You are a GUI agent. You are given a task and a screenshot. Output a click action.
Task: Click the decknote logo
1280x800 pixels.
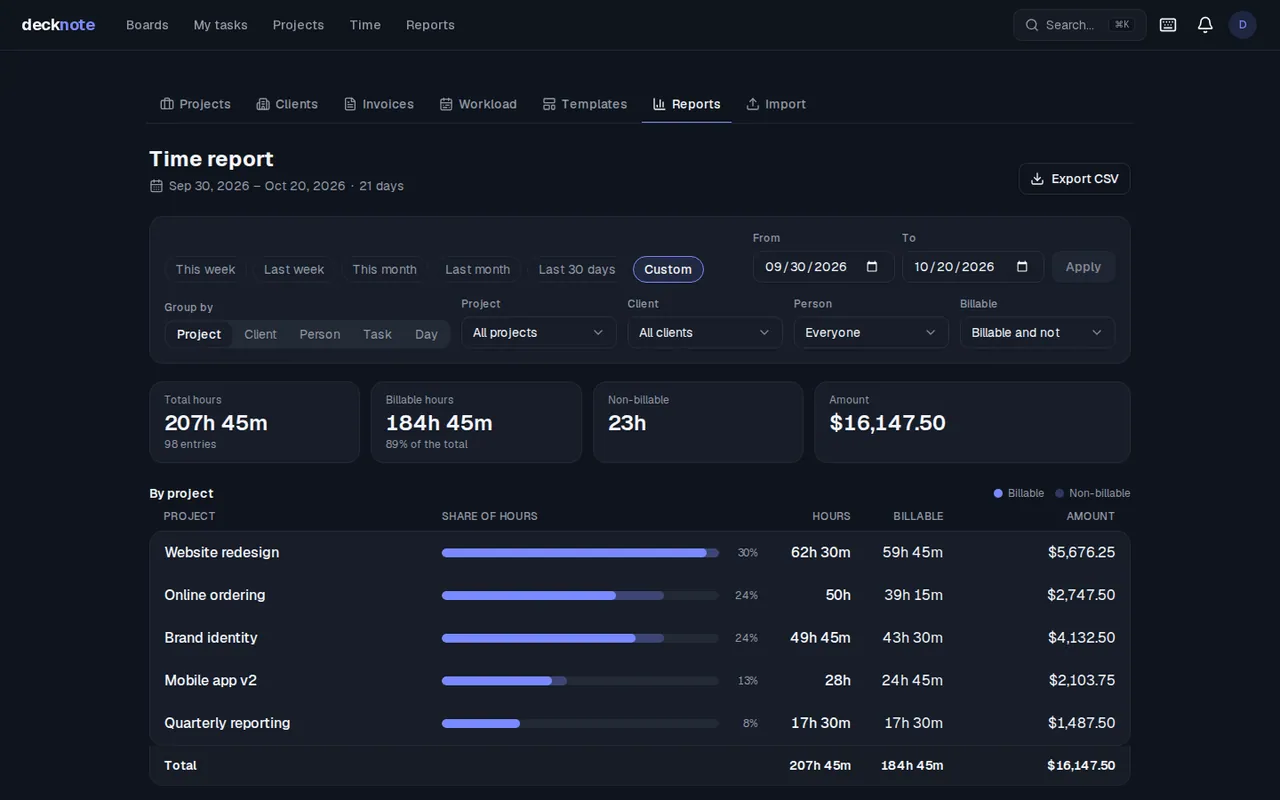click(x=58, y=25)
